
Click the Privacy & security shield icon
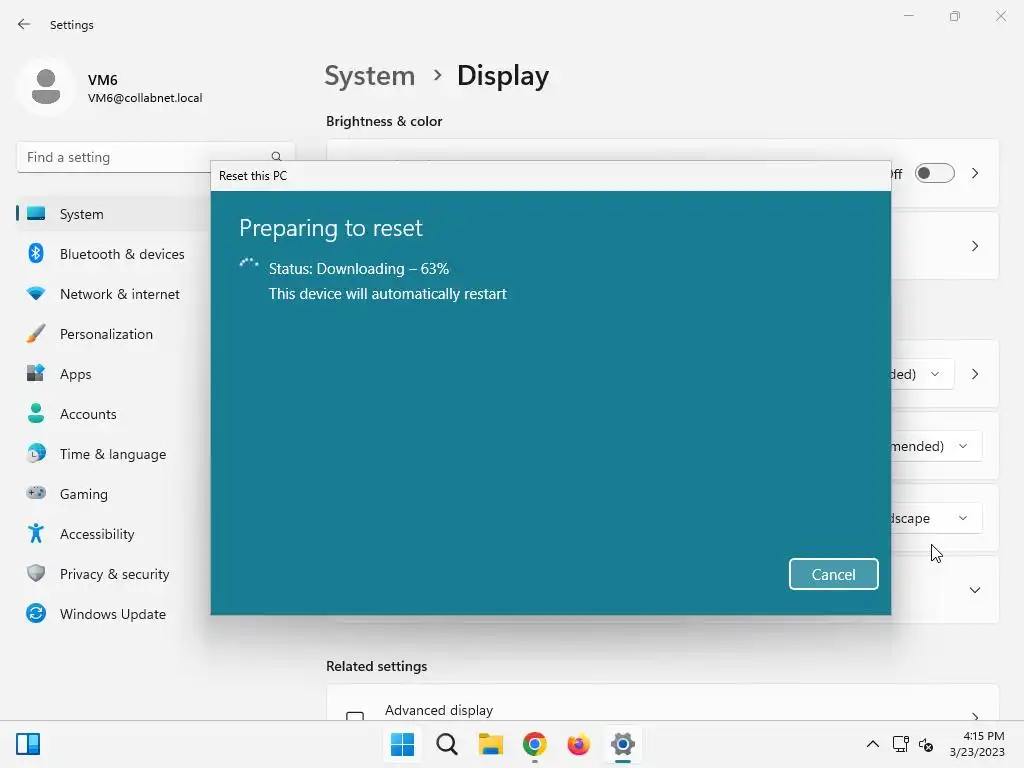click(36, 573)
